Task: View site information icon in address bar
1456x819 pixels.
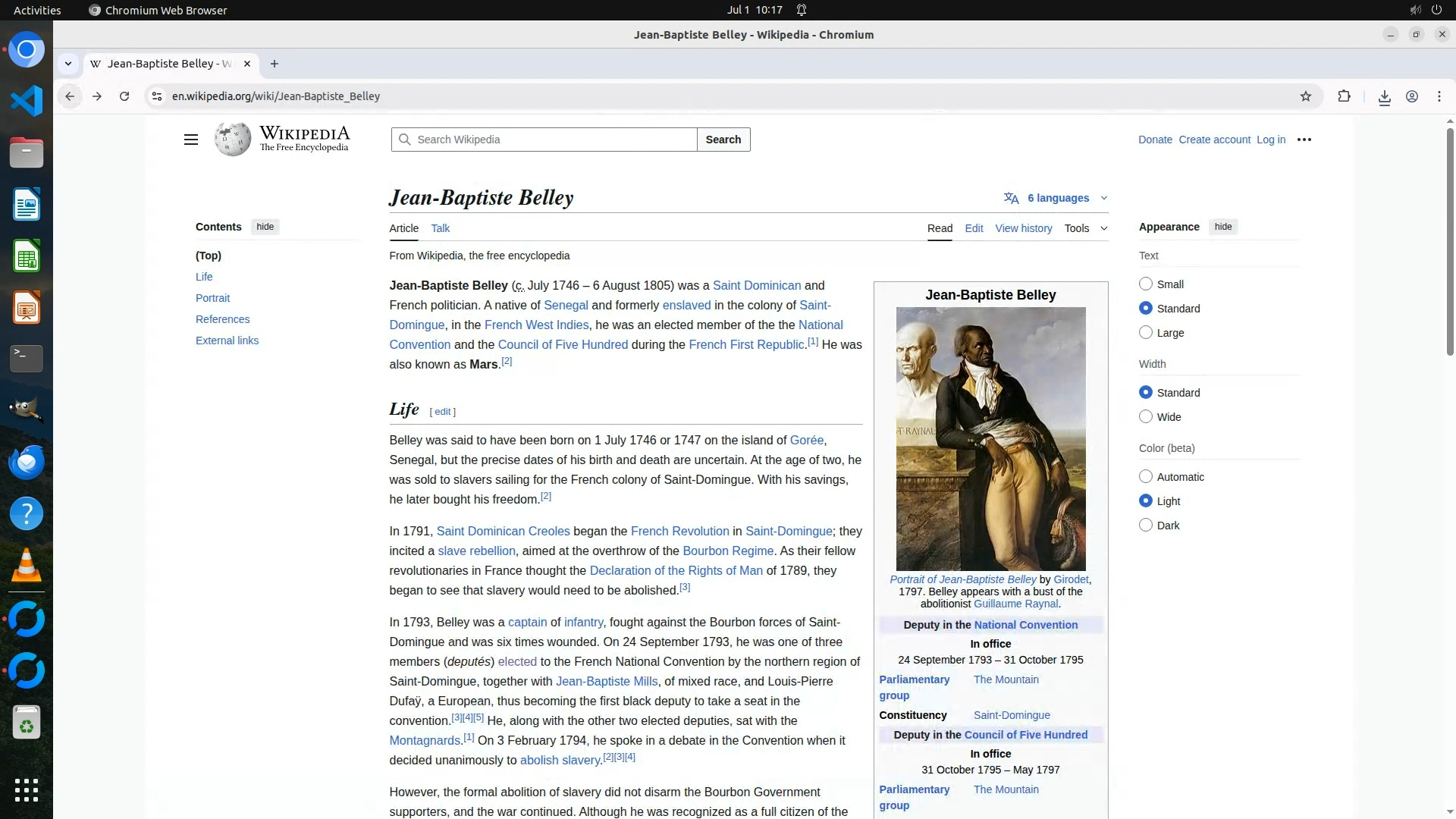Action: [x=157, y=96]
